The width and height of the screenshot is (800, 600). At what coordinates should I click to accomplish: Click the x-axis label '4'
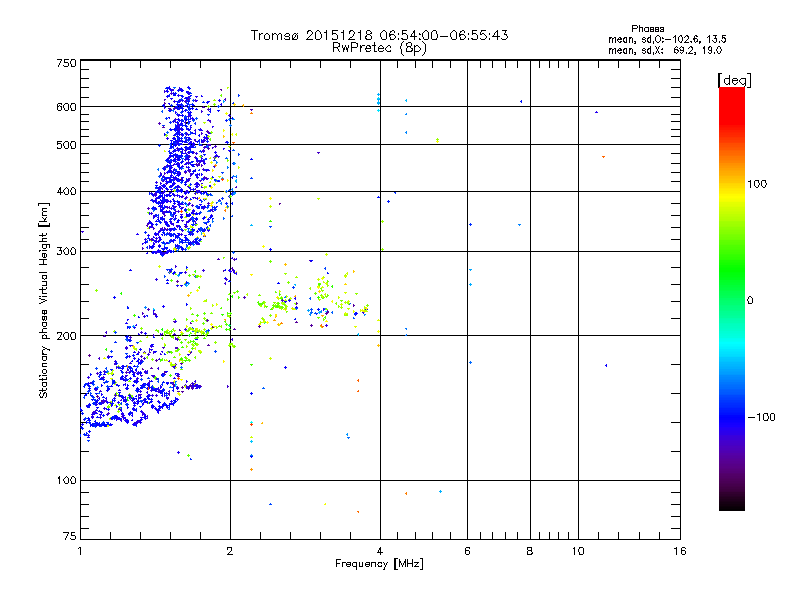point(380,551)
